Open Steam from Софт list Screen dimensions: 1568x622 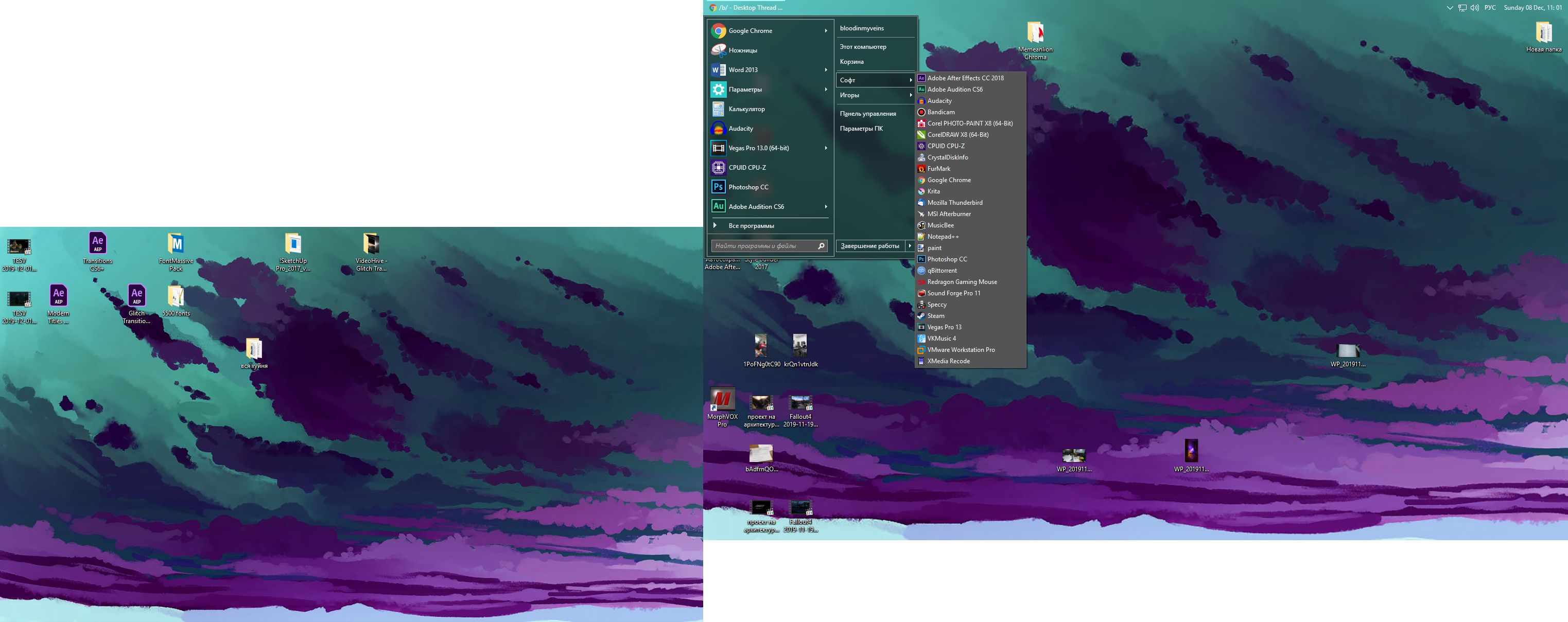click(971, 315)
